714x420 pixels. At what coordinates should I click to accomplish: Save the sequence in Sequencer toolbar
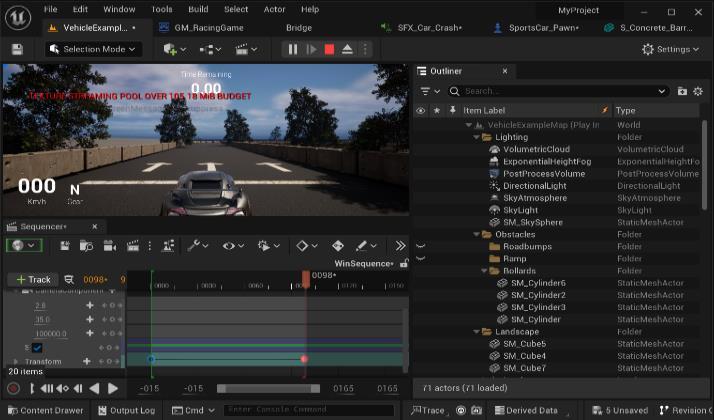click(x=65, y=246)
